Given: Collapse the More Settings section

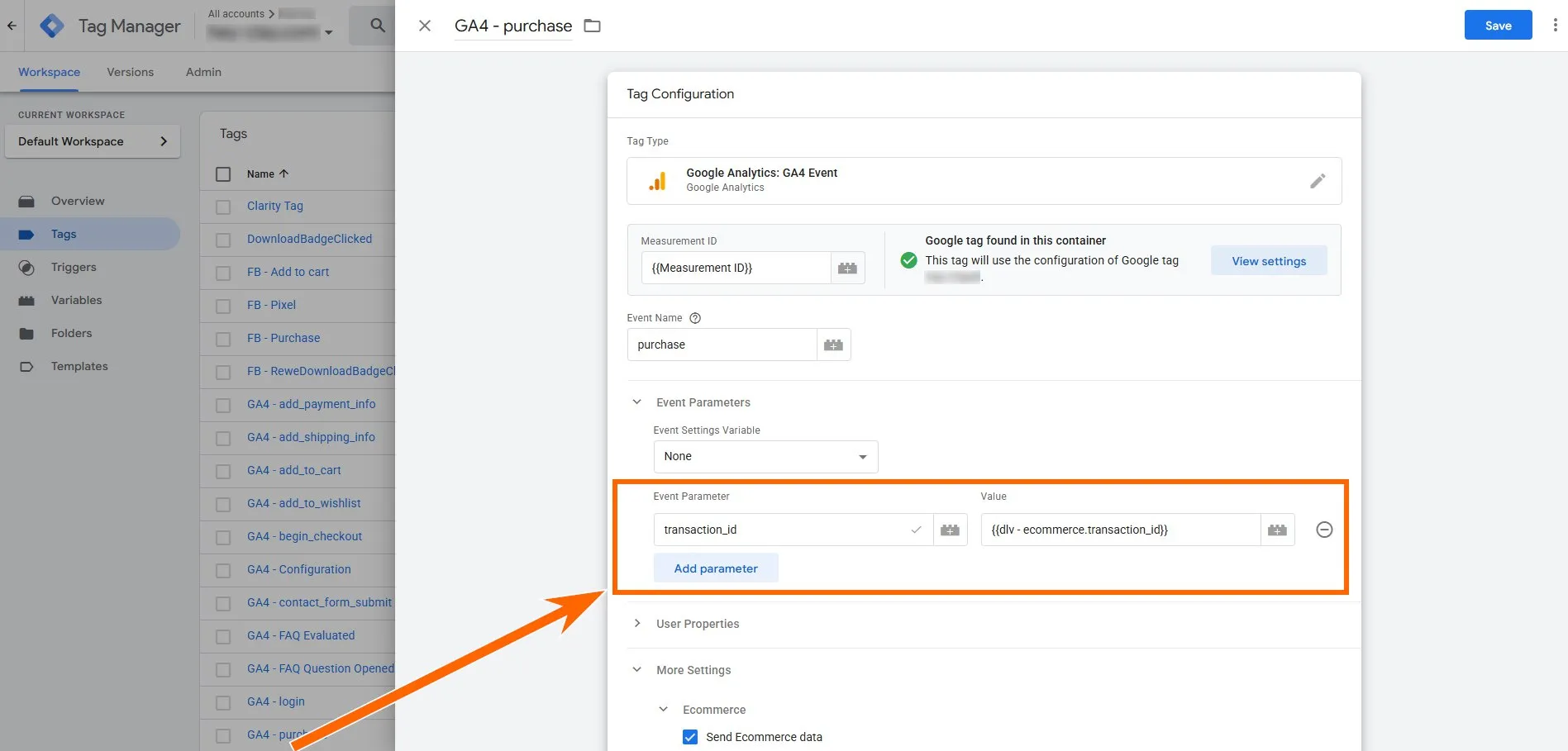Looking at the screenshot, I should tap(637, 670).
